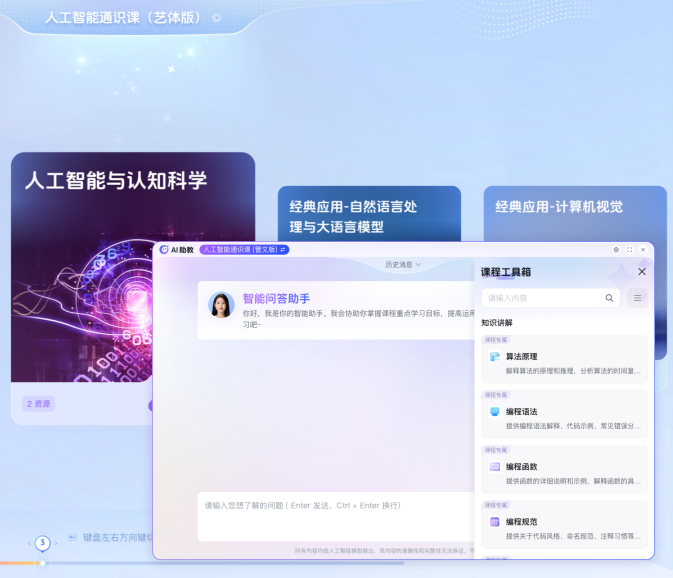673x578 pixels.
Task: Click the 2 资源 tag
Action: point(38,404)
